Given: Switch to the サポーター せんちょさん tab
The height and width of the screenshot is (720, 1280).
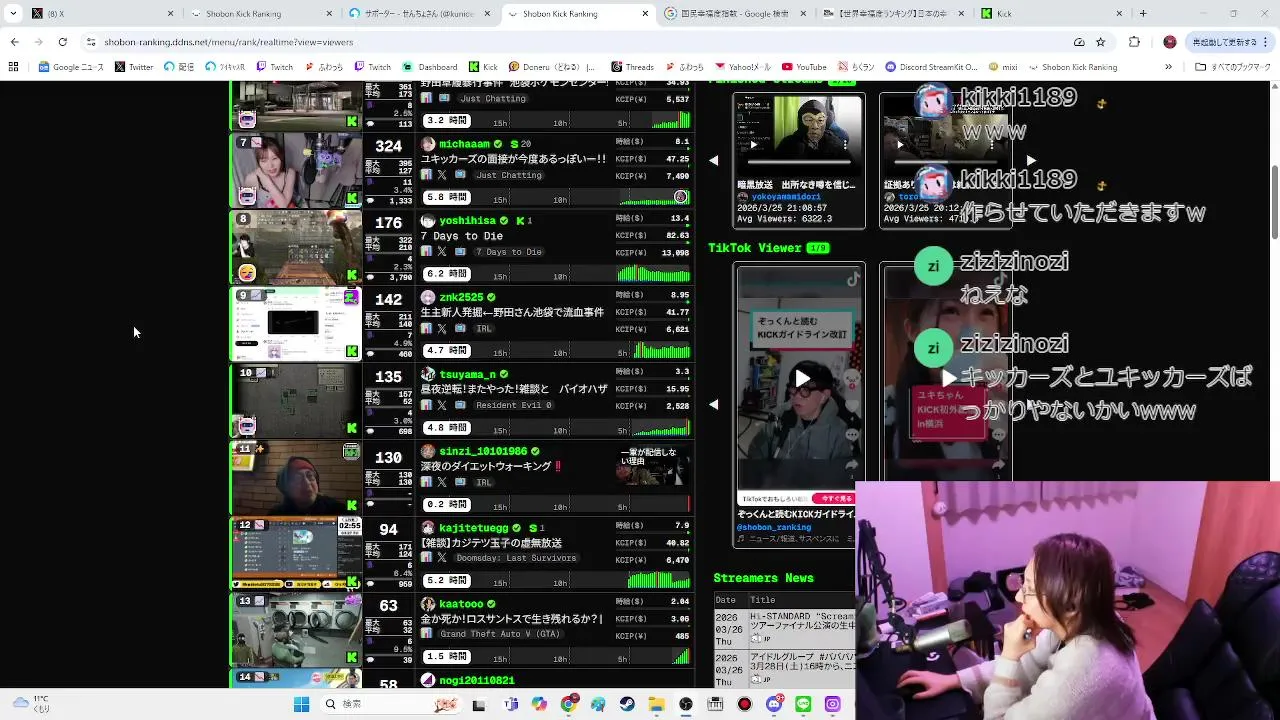Looking at the screenshot, I should click(420, 14).
